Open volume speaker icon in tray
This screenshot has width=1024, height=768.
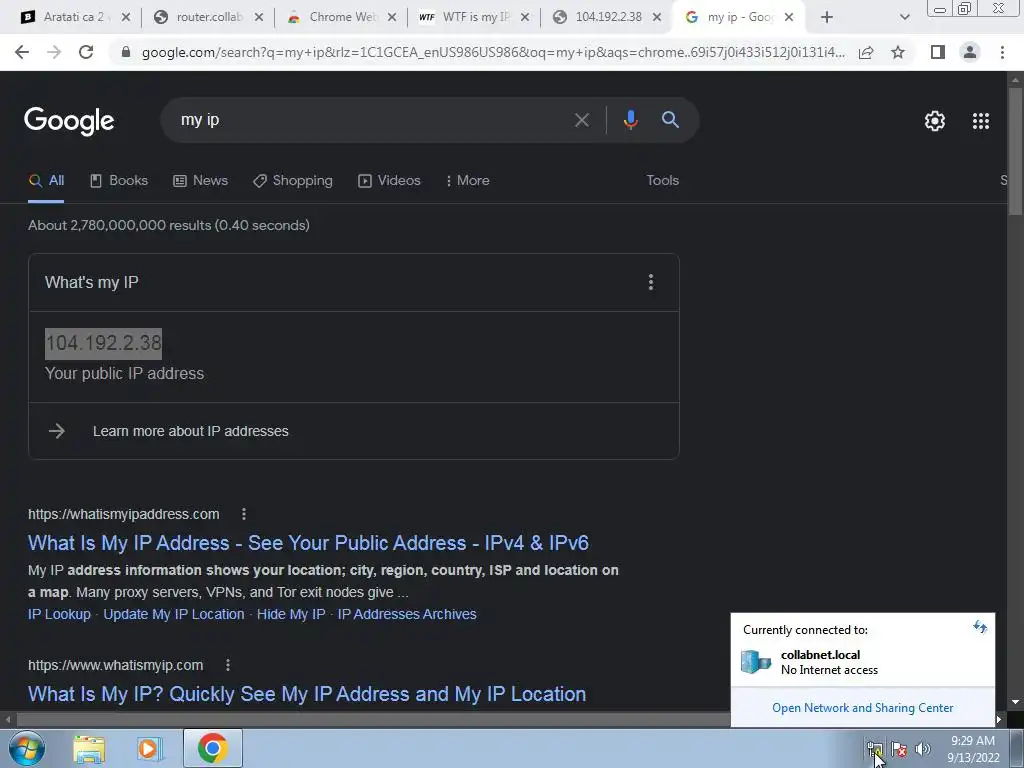tap(923, 749)
